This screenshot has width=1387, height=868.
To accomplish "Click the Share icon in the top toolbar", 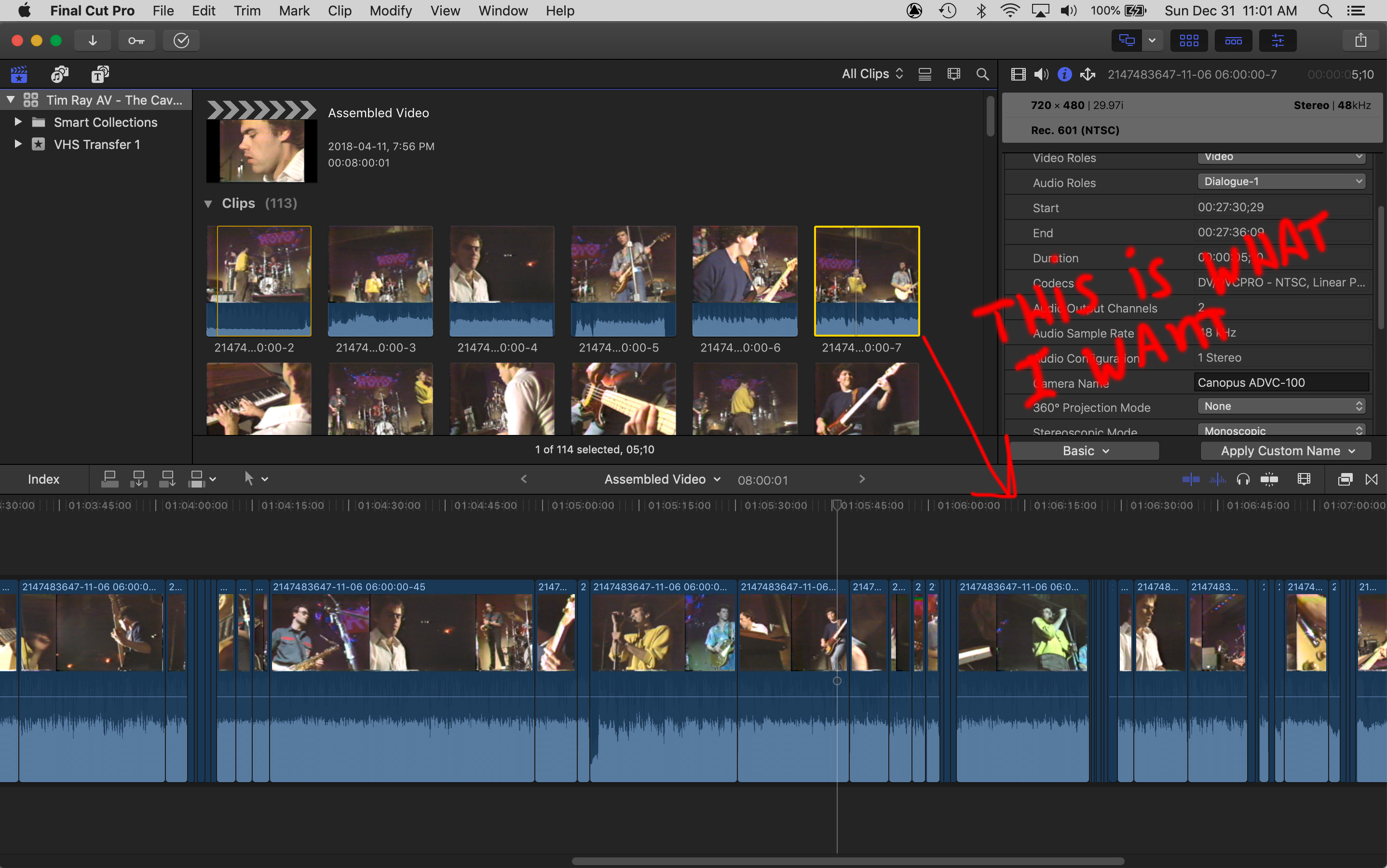I will pyautogui.click(x=1361, y=40).
